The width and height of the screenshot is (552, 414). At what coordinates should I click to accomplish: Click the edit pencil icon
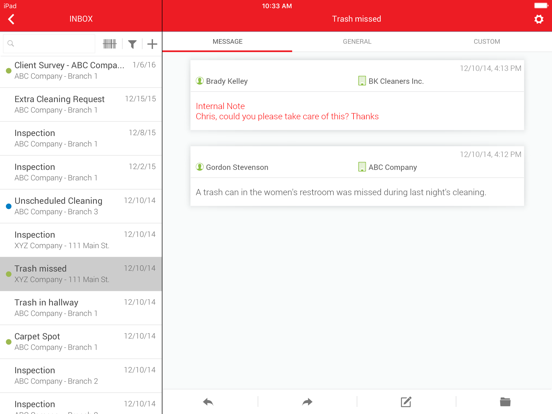point(406,402)
